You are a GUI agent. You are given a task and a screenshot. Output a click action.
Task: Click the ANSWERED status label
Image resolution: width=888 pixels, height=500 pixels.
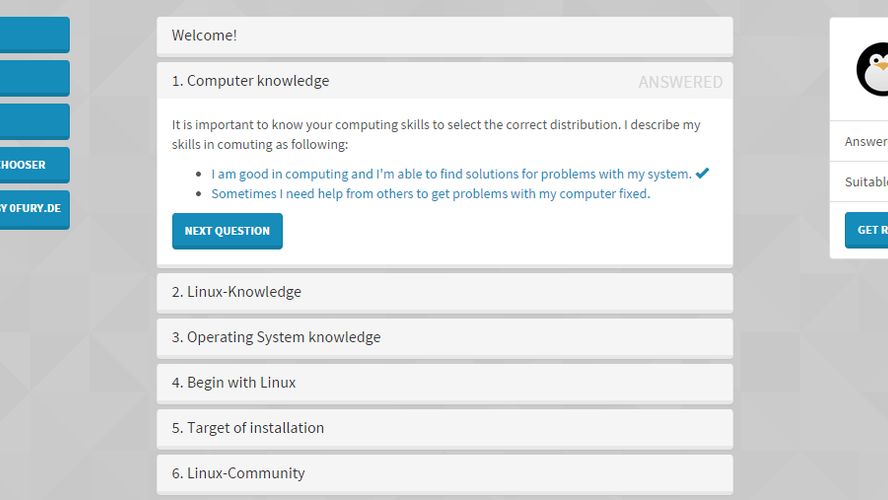click(680, 82)
